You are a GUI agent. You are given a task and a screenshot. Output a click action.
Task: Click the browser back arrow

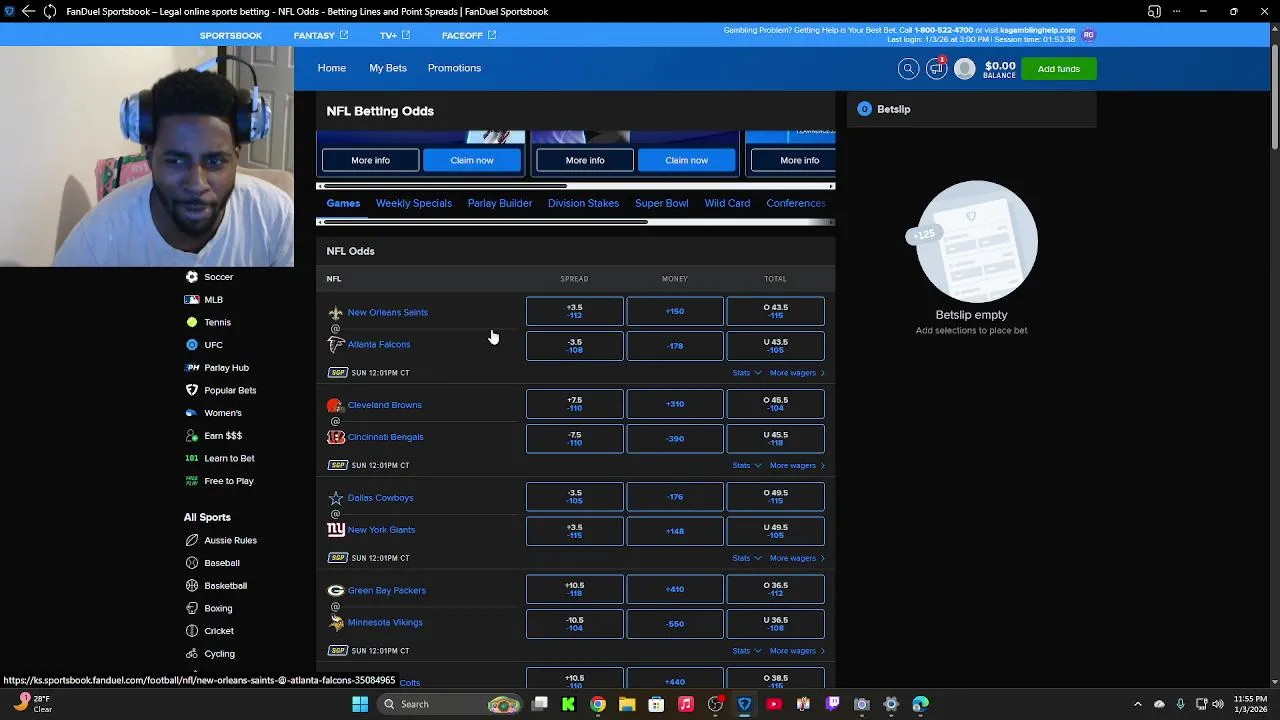28,12
